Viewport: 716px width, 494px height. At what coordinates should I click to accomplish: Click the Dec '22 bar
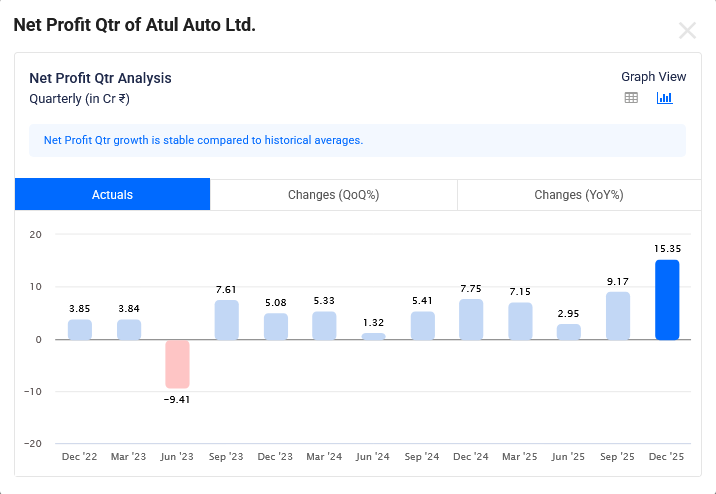pyautogui.click(x=80, y=330)
